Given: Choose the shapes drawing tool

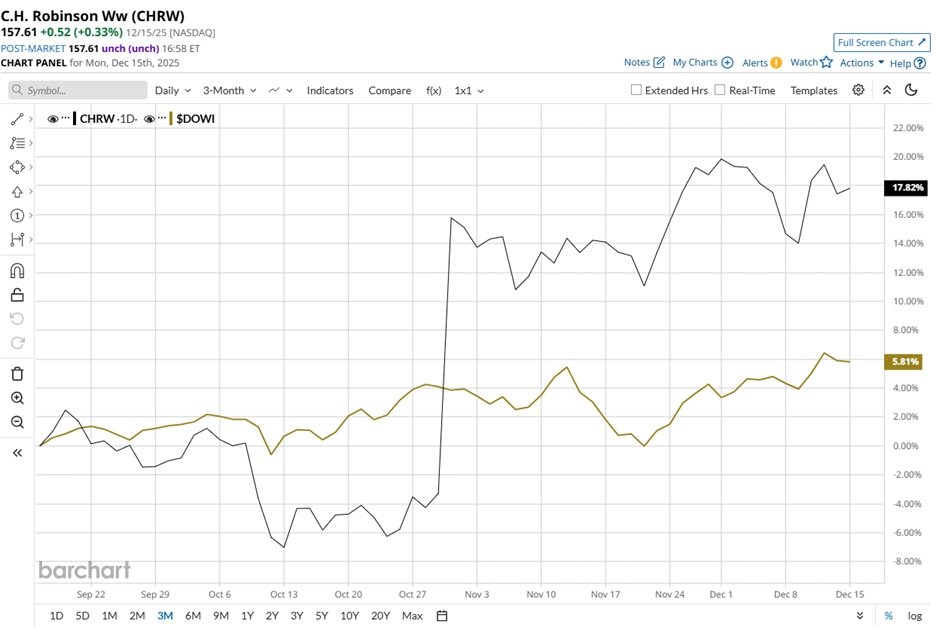Looking at the screenshot, I should click(17, 167).
